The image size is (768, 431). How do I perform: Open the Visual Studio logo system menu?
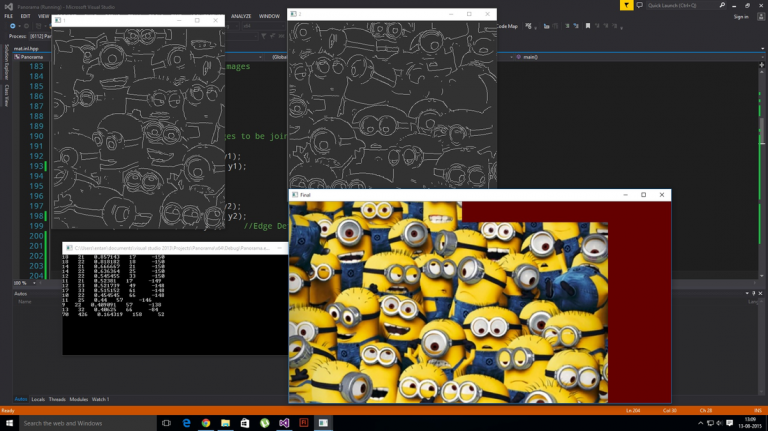[8, 6]
